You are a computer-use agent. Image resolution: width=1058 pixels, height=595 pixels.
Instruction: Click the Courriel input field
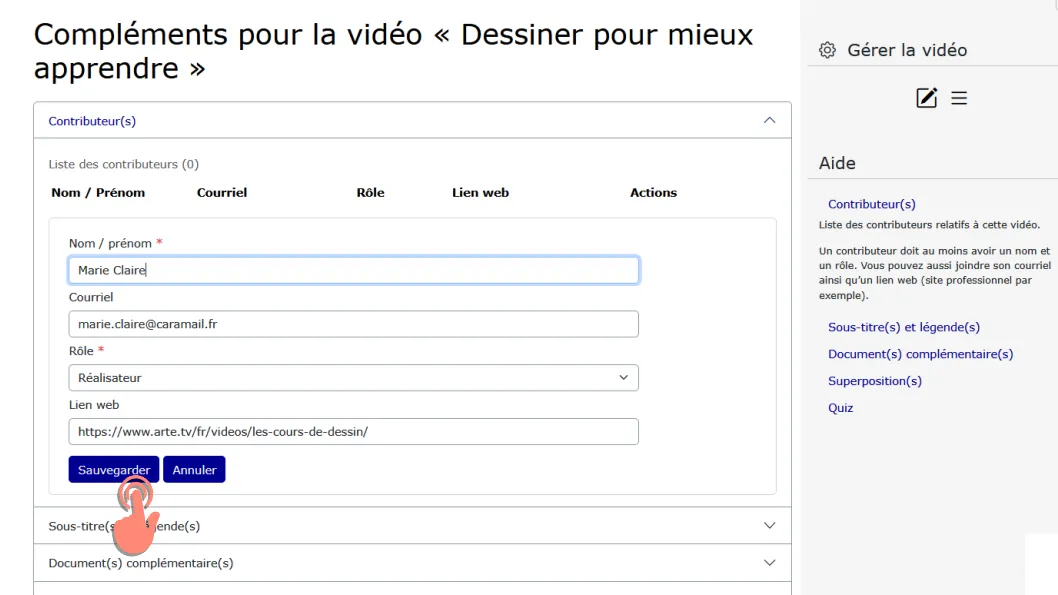354,324
